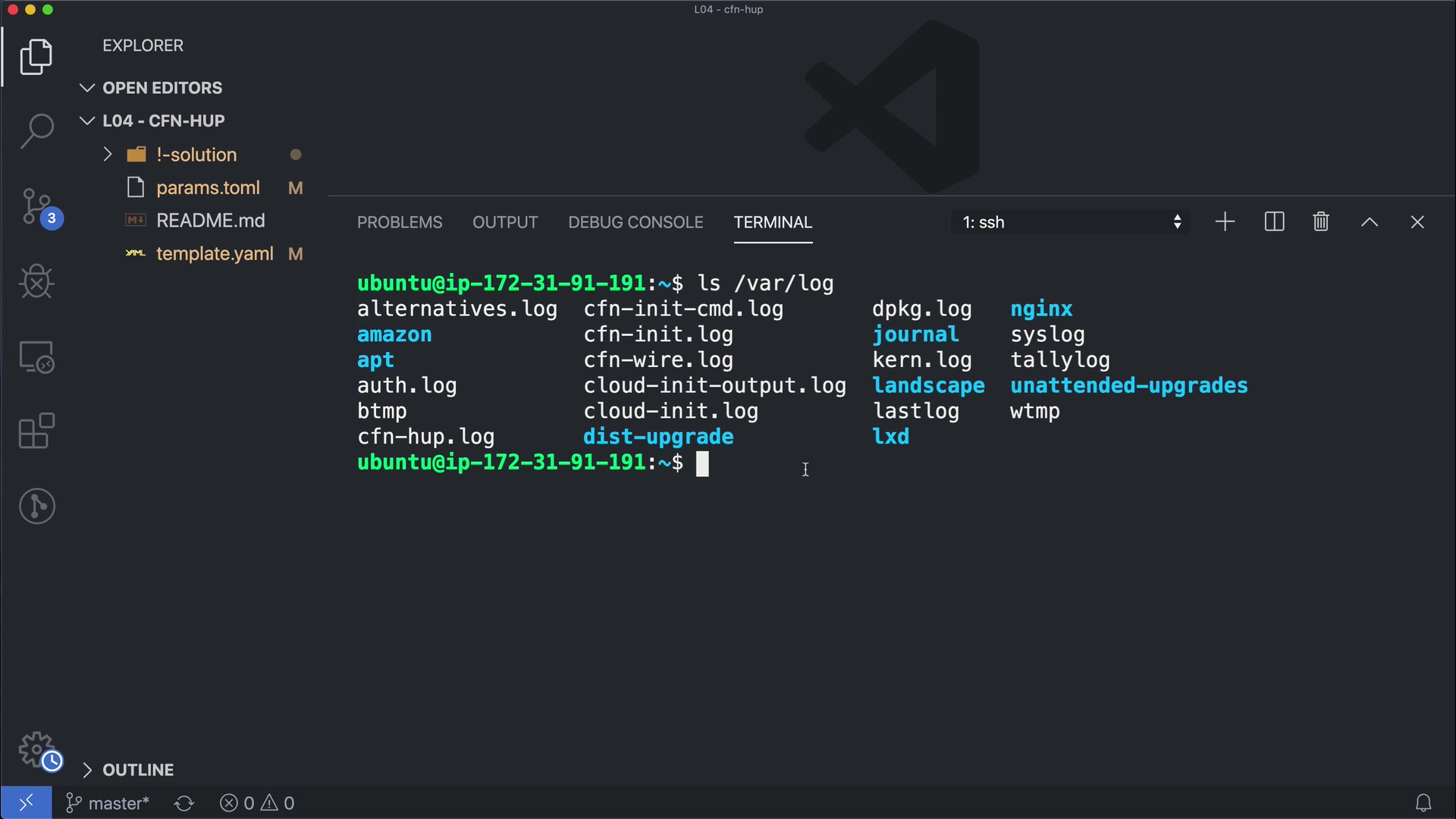Viewport: 1456px width, 819px height.
Task: Open the Git Graph icon in activity bar
Action: click(36, 506)
